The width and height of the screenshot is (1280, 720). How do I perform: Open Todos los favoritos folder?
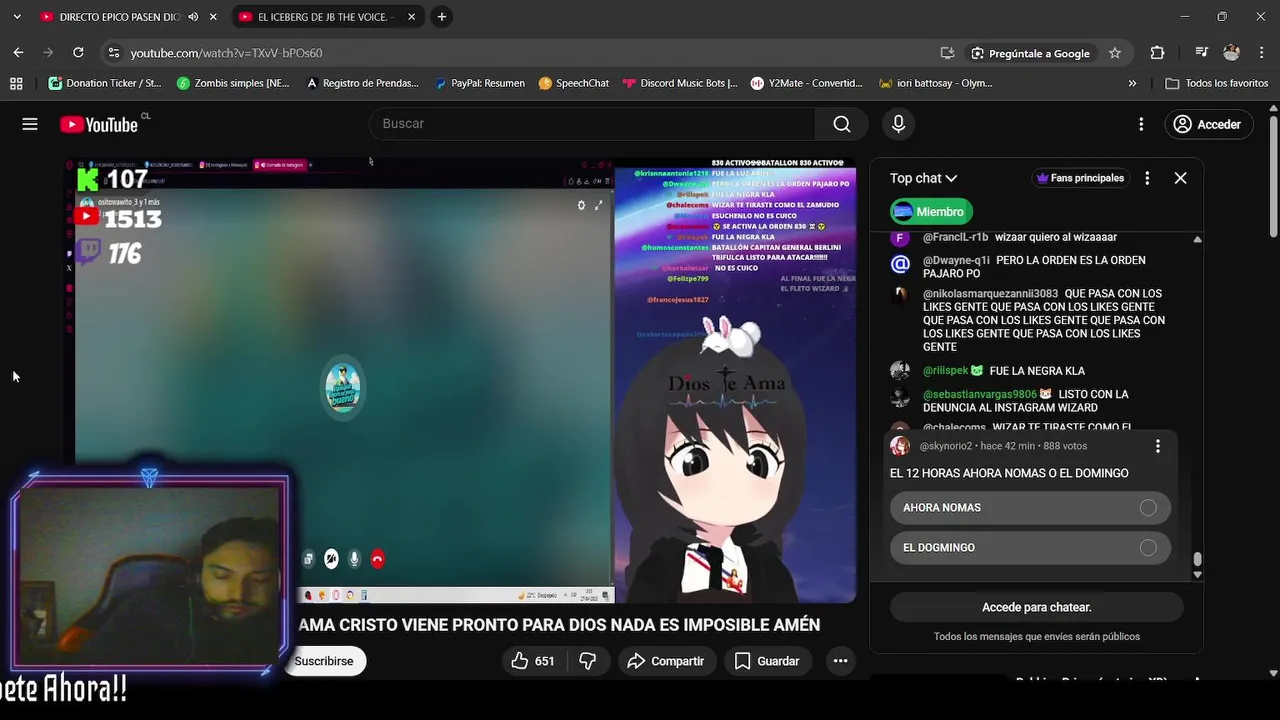tap(1217, 83)
